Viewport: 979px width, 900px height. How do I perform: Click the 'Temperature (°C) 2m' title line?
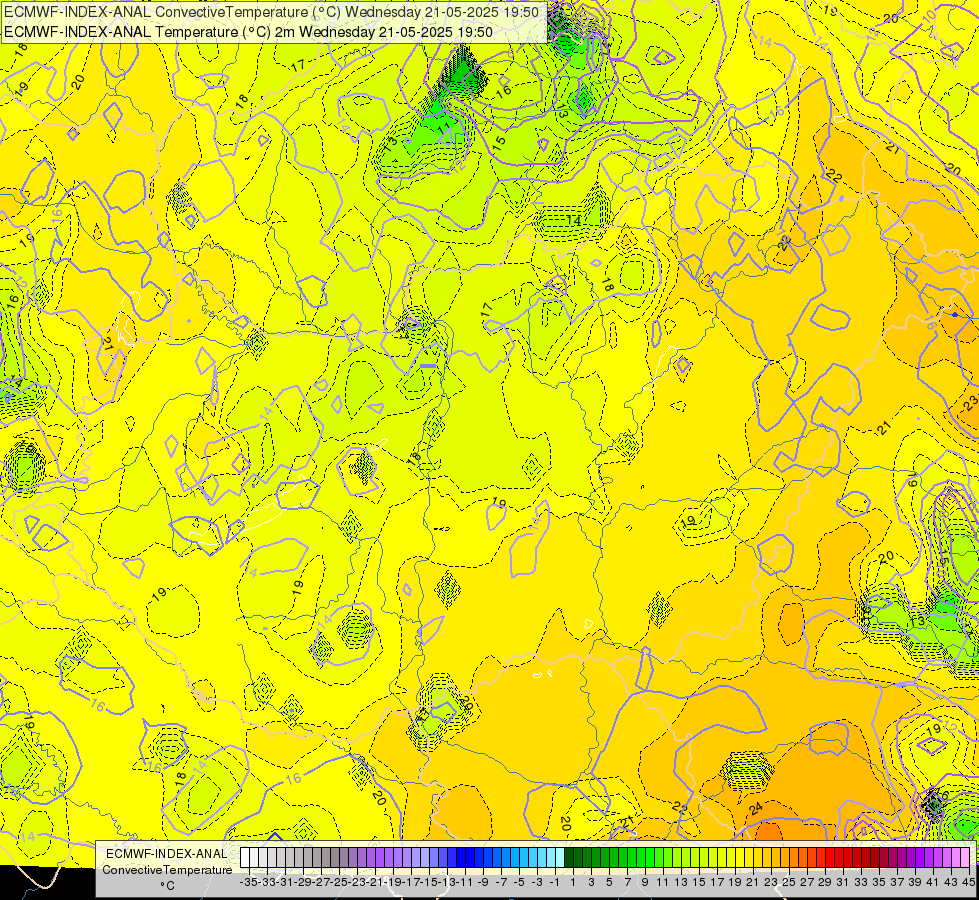(x=248, y=32)
